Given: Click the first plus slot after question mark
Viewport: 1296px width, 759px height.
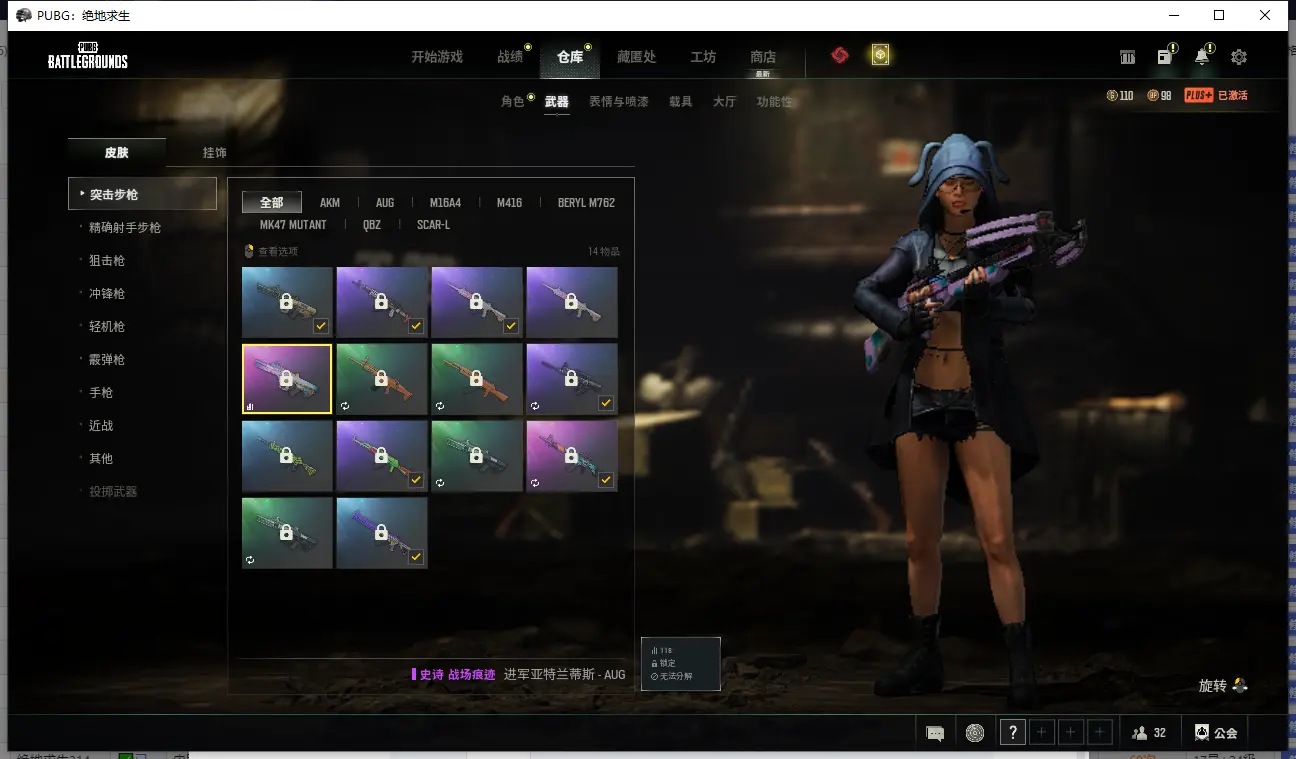Looking at the screenshot, I should pyautogui.click(x=1042, y=733).
